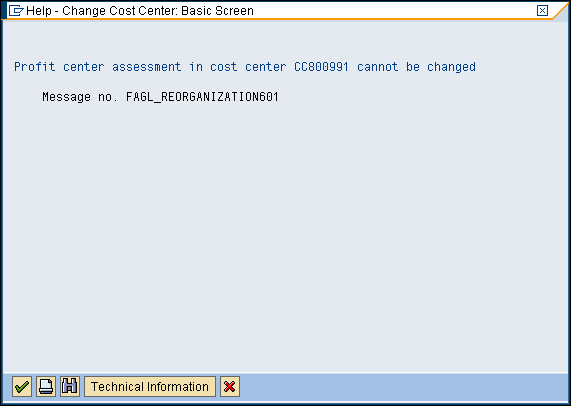This screenshot has height=406, width=571.
Task: Print the help message with the printer icon
Action: click(x=46, y=386)
